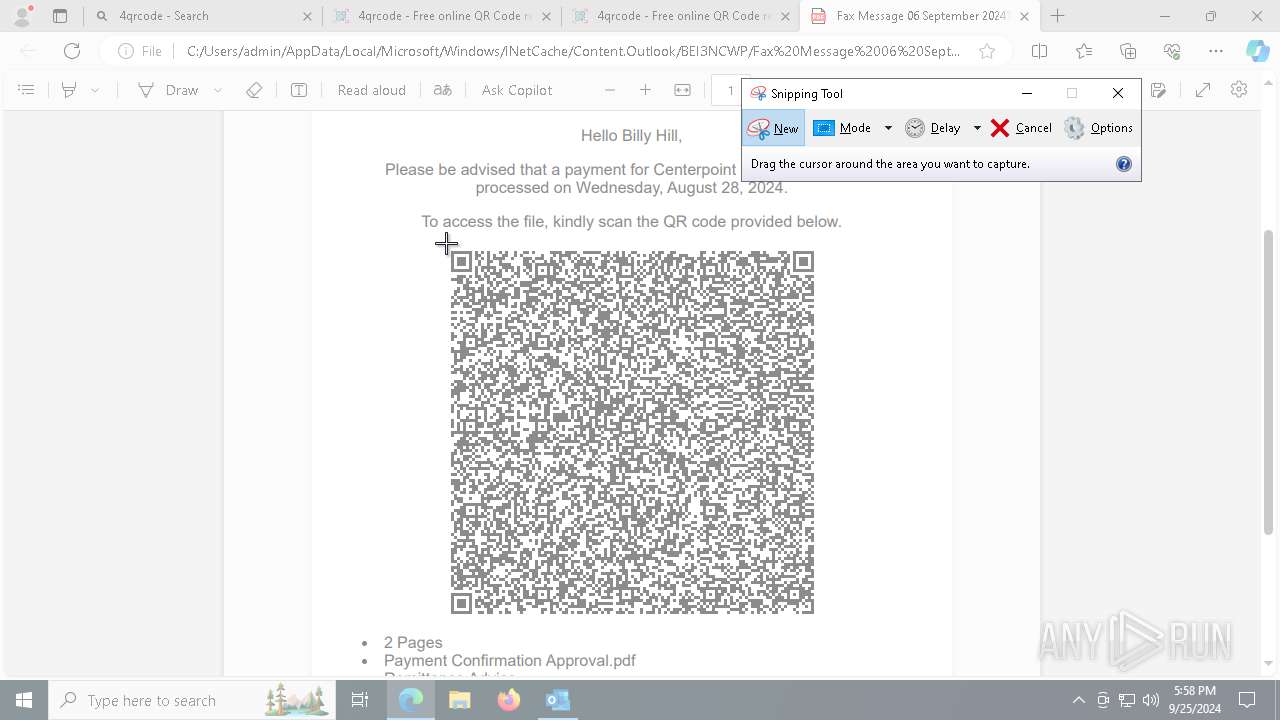Expand Draw tool options dropdown
This screenshot has height=720, width=1280.
pyautogui.click(x=218, y=90)
